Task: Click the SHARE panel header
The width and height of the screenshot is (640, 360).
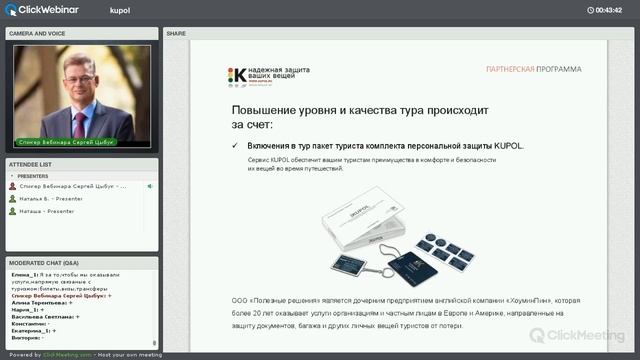Action: pyautogui.click(x=398, y=33)
